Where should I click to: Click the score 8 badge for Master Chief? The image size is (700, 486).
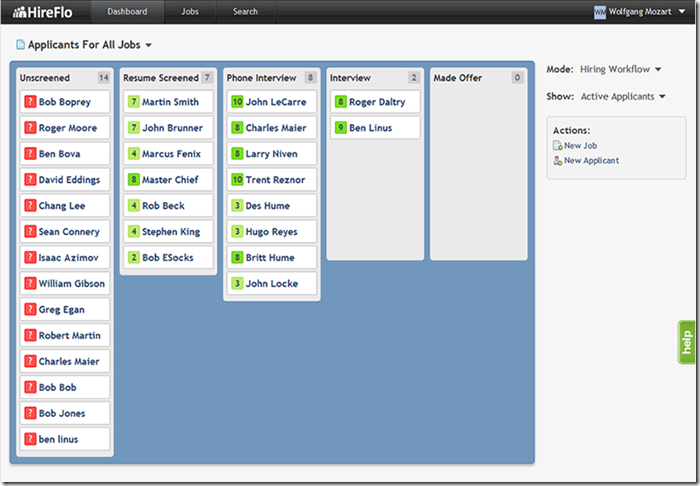pos(133,179)
